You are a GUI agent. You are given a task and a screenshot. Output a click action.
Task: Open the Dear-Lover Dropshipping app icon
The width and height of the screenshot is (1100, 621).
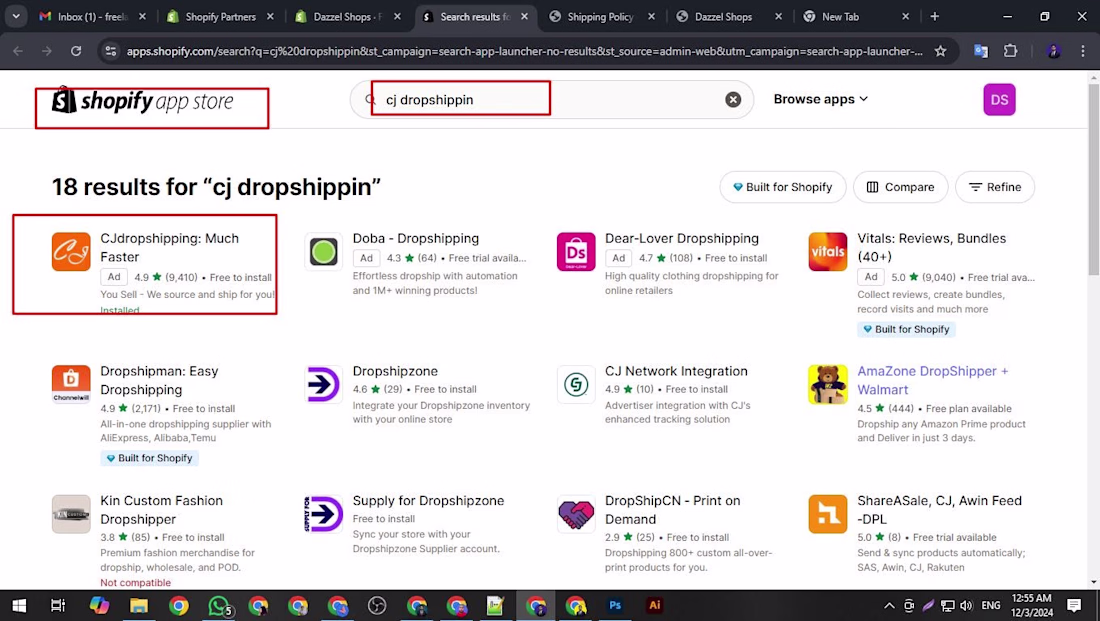pos(576,251)
